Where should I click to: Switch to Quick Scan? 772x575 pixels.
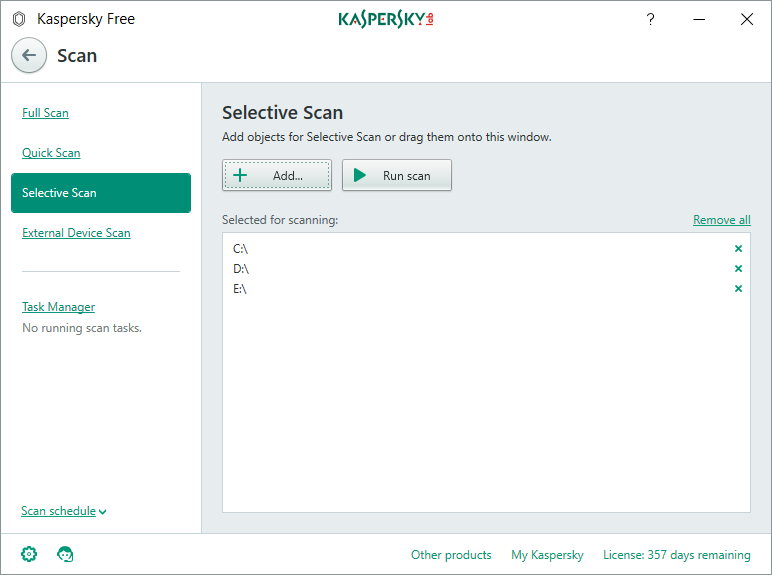pos(51,153)
